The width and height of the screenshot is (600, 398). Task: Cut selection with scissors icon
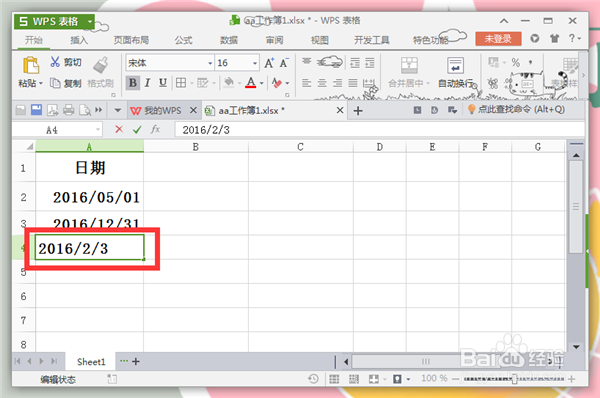coord(55,61)
